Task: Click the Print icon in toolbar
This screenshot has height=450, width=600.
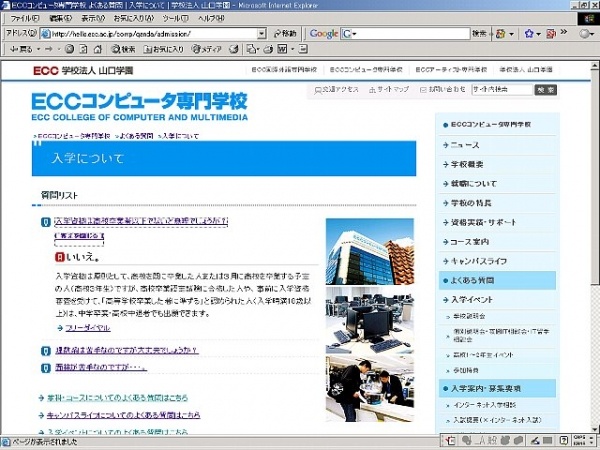Action: click(x=269, y=49)
